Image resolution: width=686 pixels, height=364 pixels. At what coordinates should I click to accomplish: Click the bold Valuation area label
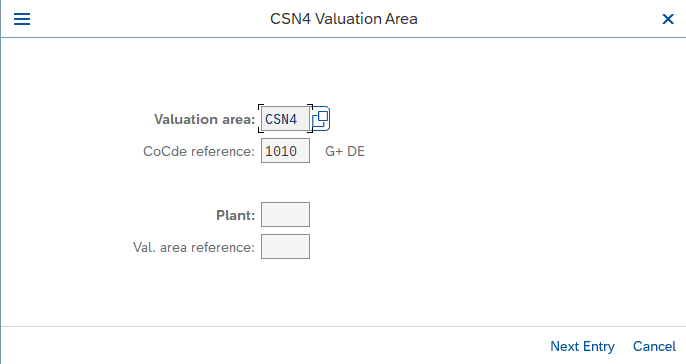[x=204, y=119]
